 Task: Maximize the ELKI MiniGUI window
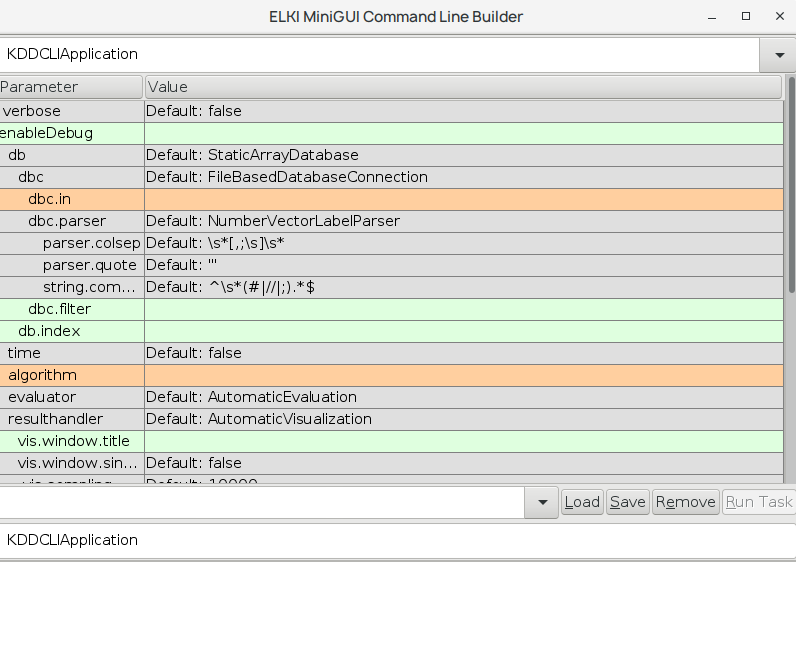click(x=745, y=16)
